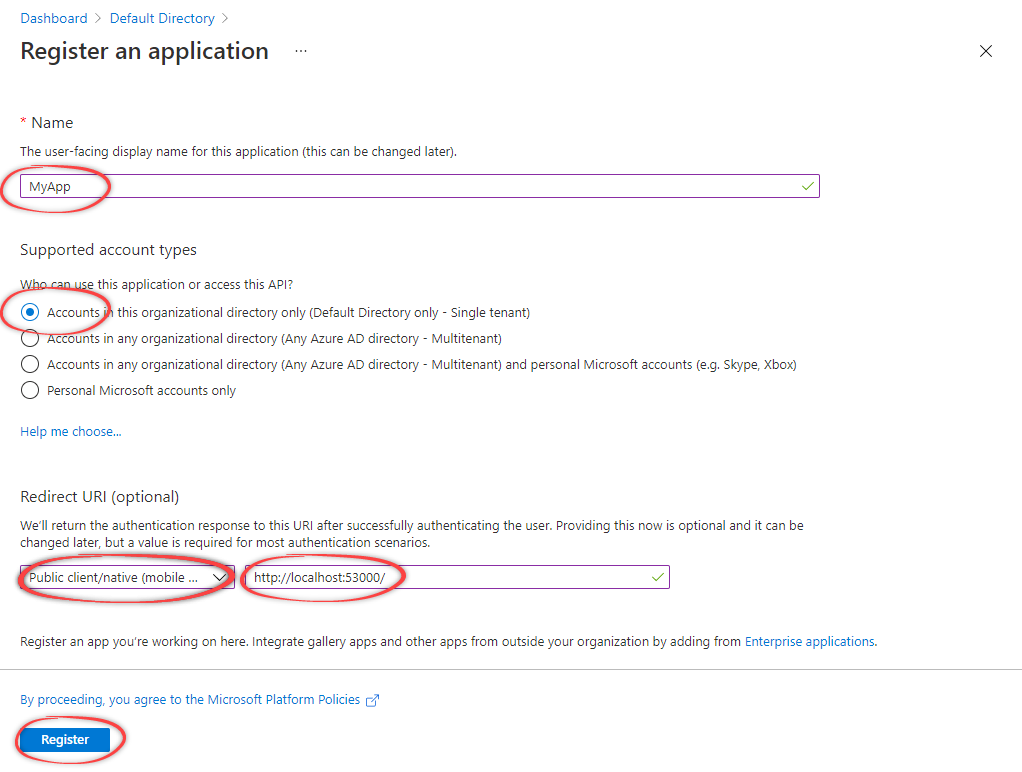Click the close X icon
1022x772 pixels.
986,50
